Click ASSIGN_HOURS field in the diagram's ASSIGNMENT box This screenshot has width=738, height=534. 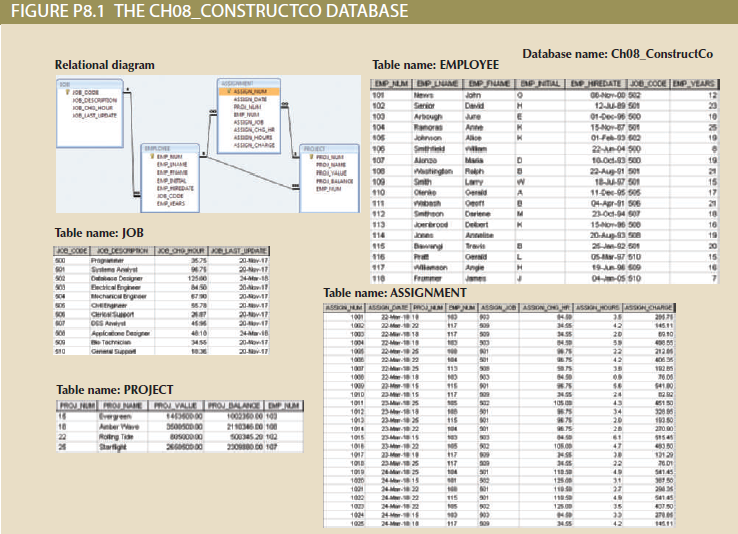pos(253,138)
